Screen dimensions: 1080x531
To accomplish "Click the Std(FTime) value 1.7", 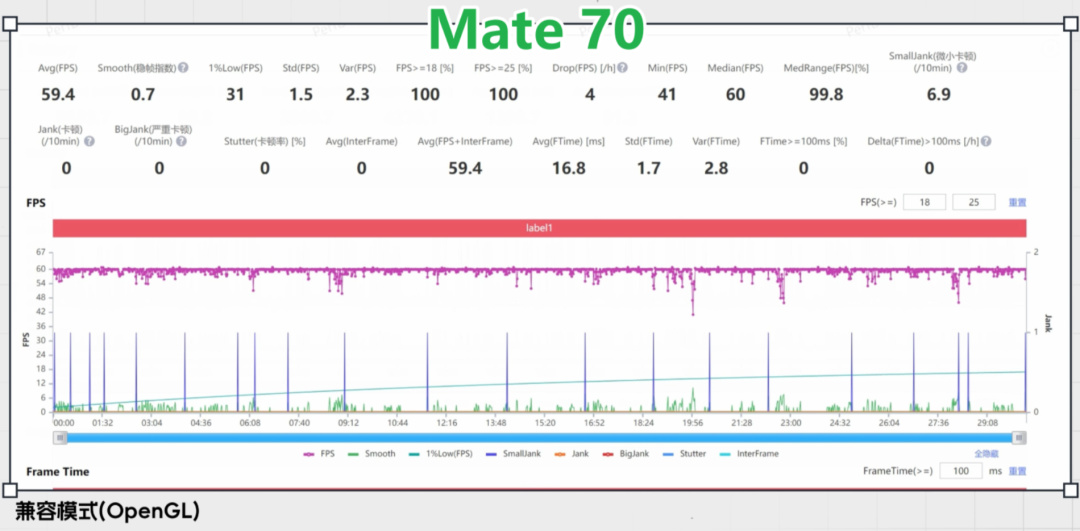I will [647, 167].
